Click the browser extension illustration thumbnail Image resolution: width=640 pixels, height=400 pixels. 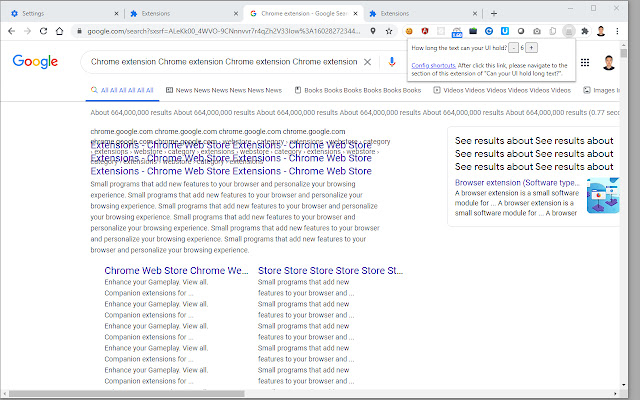tap(603, 196)
